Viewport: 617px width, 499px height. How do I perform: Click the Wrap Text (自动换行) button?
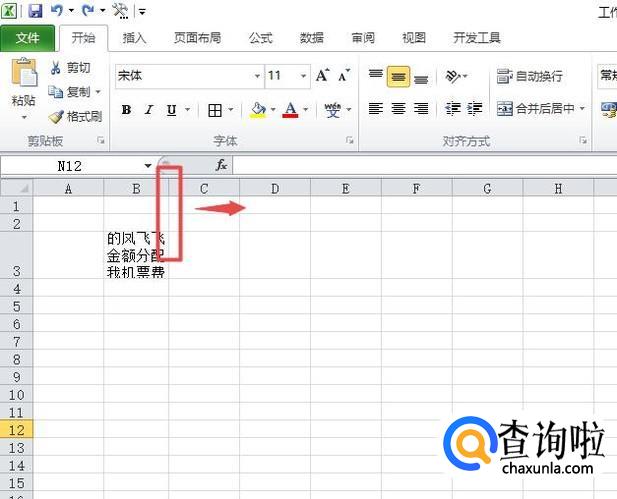coord(530,76)
